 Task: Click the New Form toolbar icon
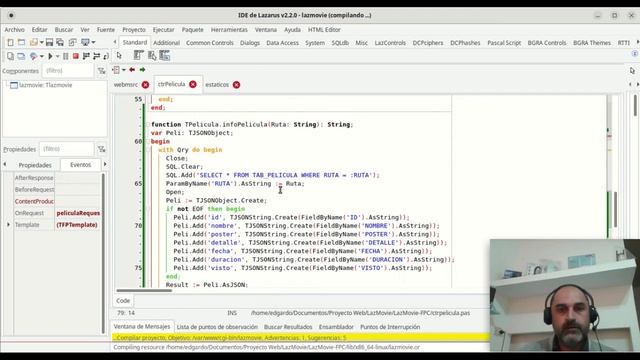(21, 42)
